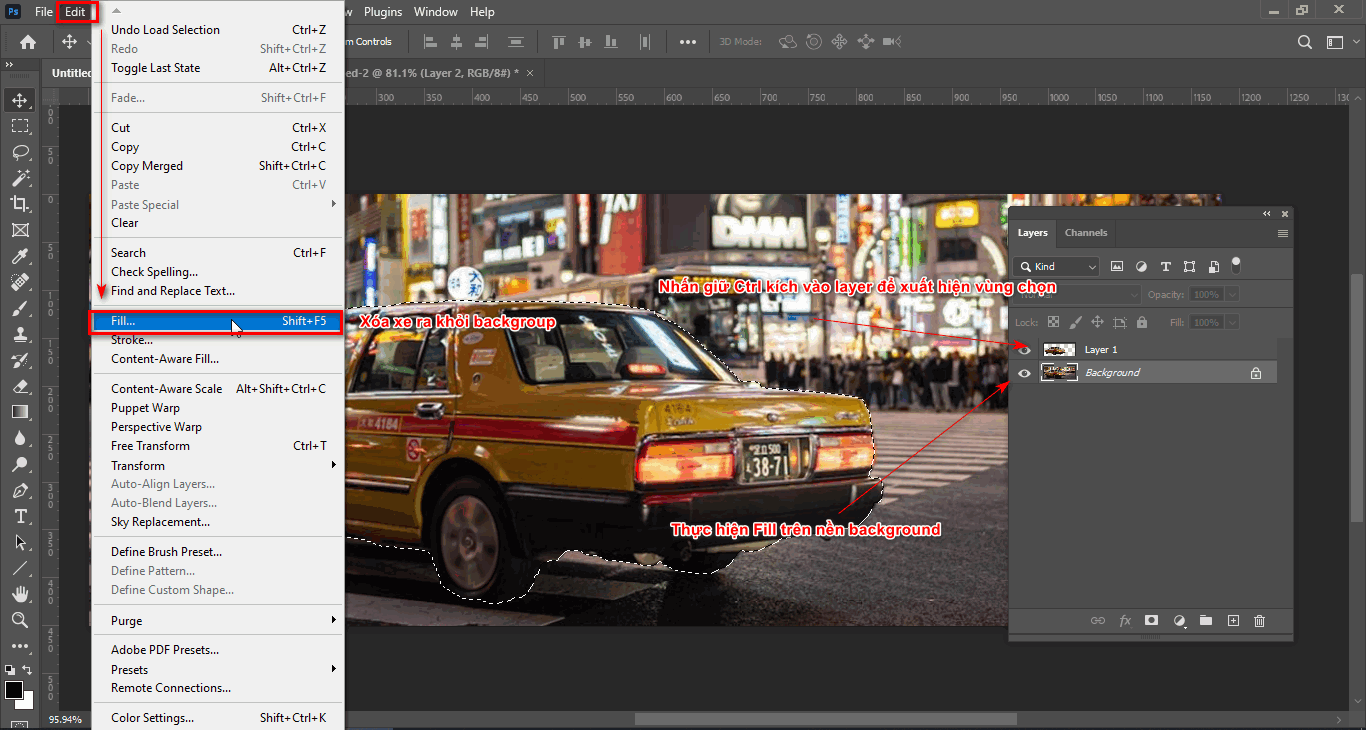Open the Fill percentage dropdown

pyautogui.click(x=1232, y=321)
